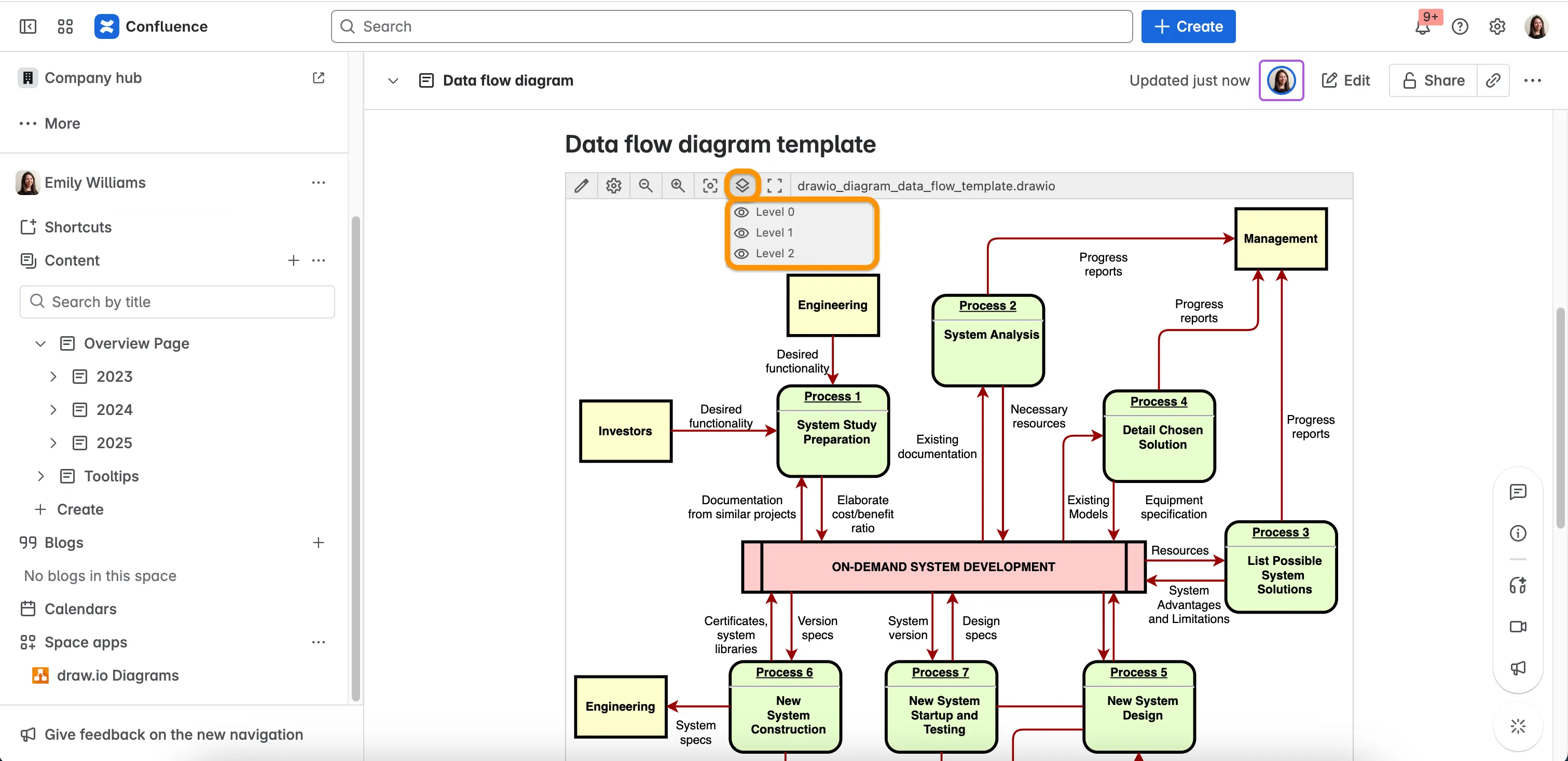The image size is (1568, 761).
Task: Zoom out on the data flow diagram
Action: (x=646, y=186)
